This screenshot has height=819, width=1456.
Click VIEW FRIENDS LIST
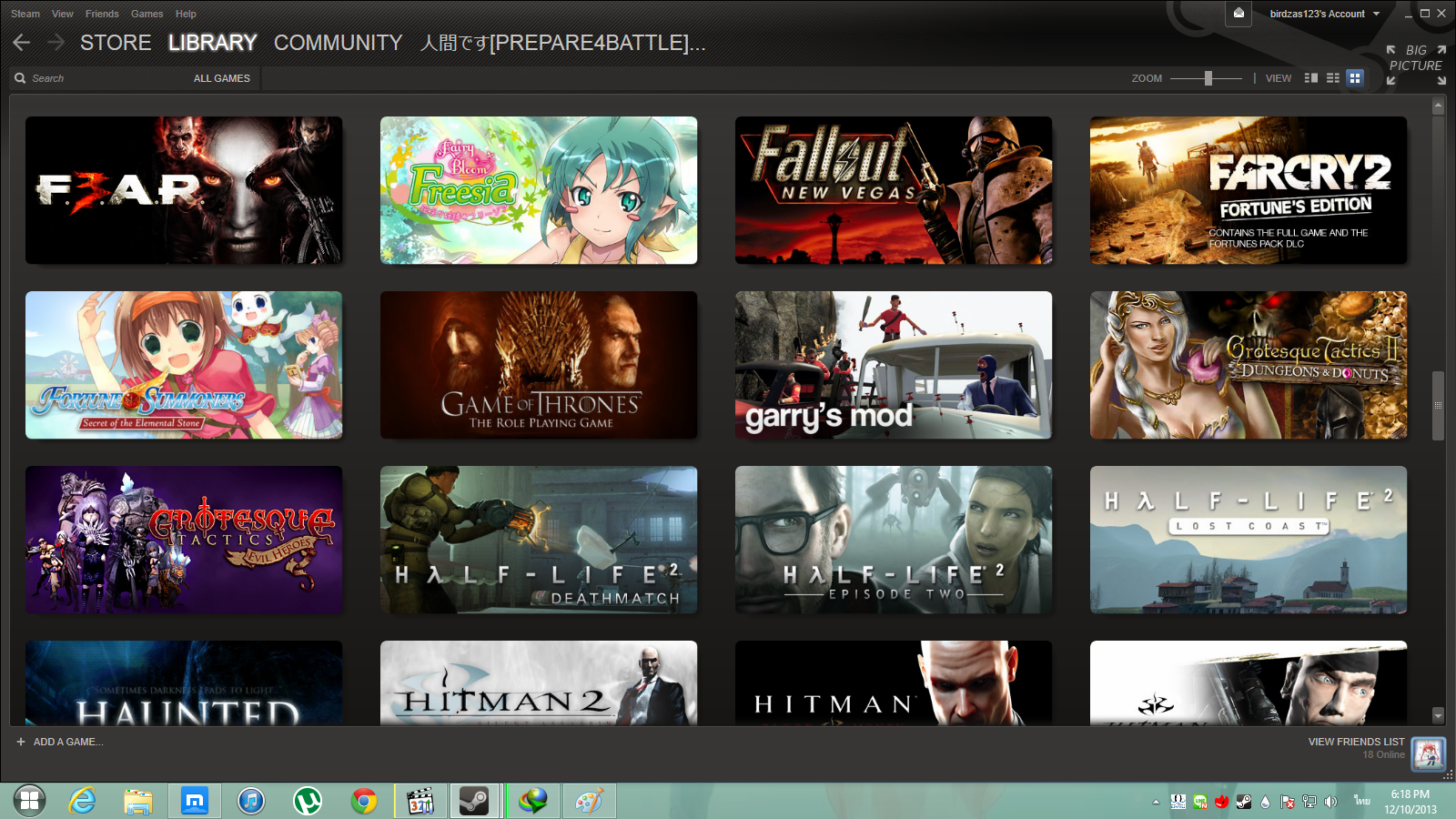click(1356, 742)
